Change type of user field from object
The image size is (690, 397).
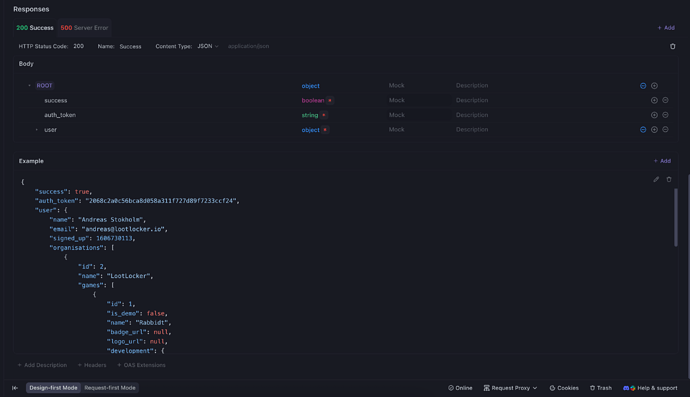tap(311, 130)
